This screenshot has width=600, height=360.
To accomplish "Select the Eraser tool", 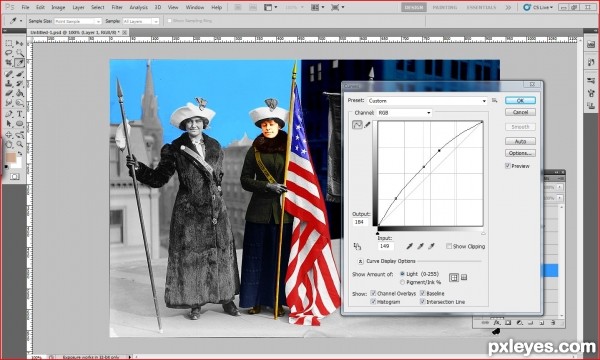I will [x=9, y=93].
